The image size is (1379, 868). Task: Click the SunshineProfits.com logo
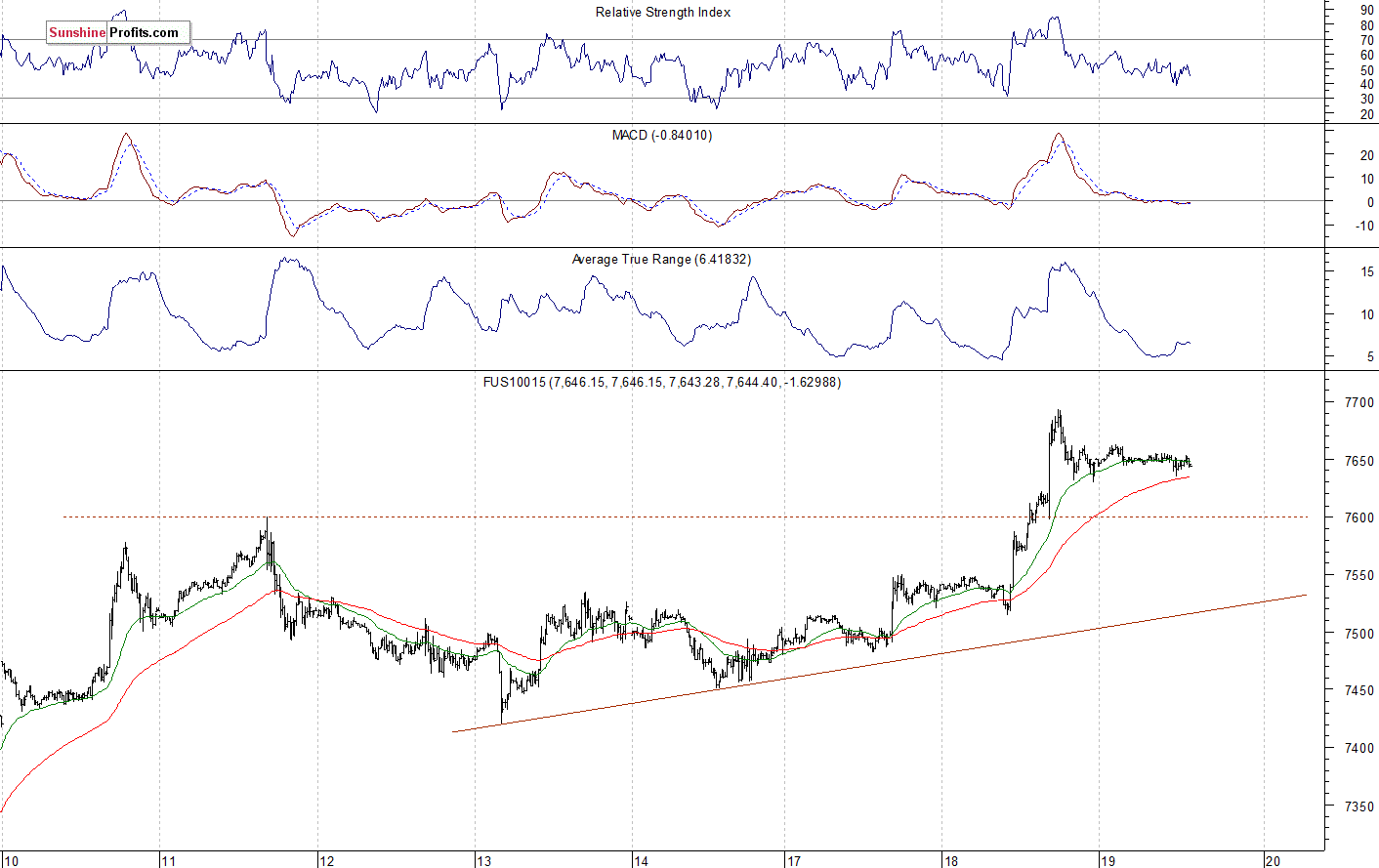pos(118,32)
